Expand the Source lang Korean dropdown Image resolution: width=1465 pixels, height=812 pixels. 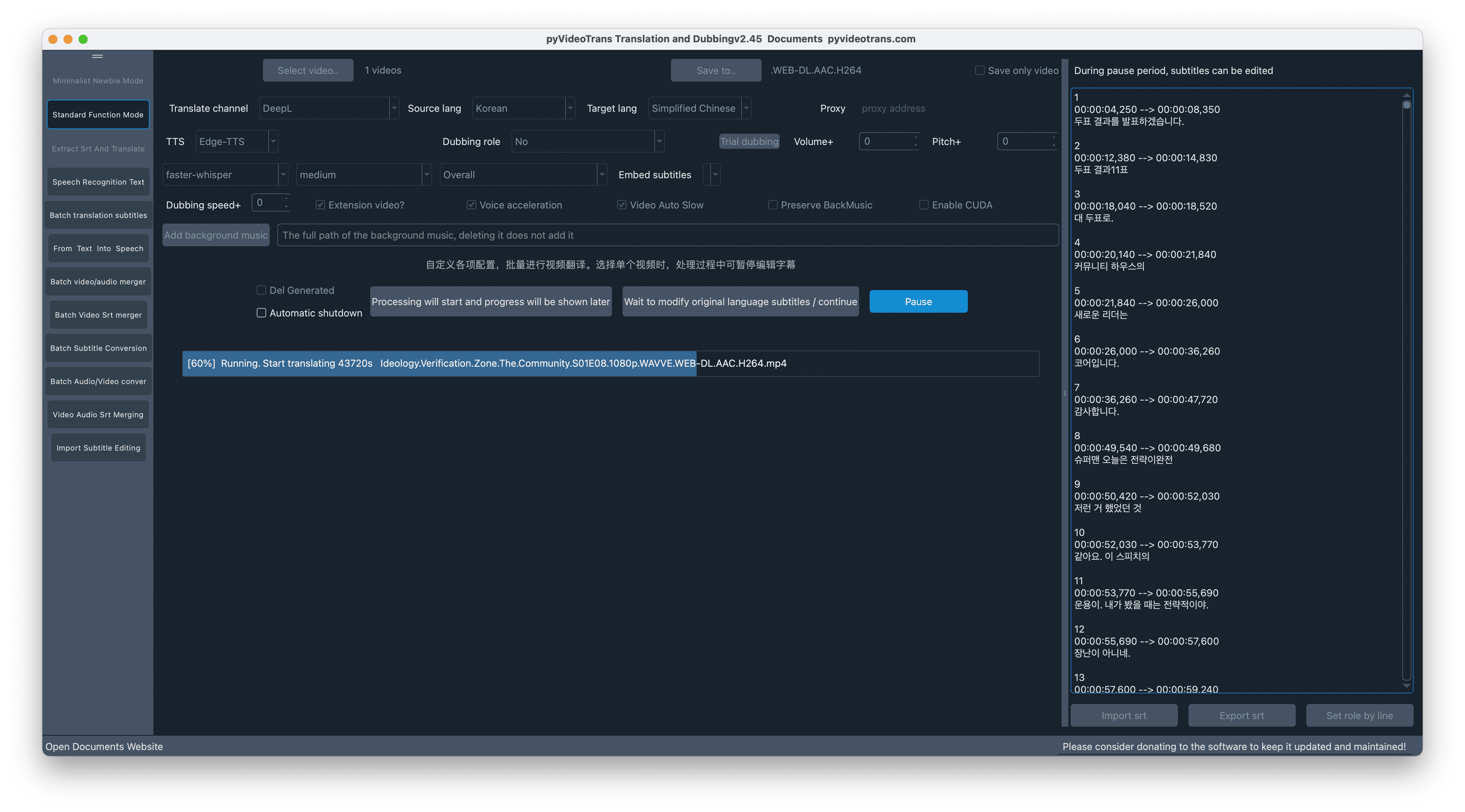click(x=524, y=108)
